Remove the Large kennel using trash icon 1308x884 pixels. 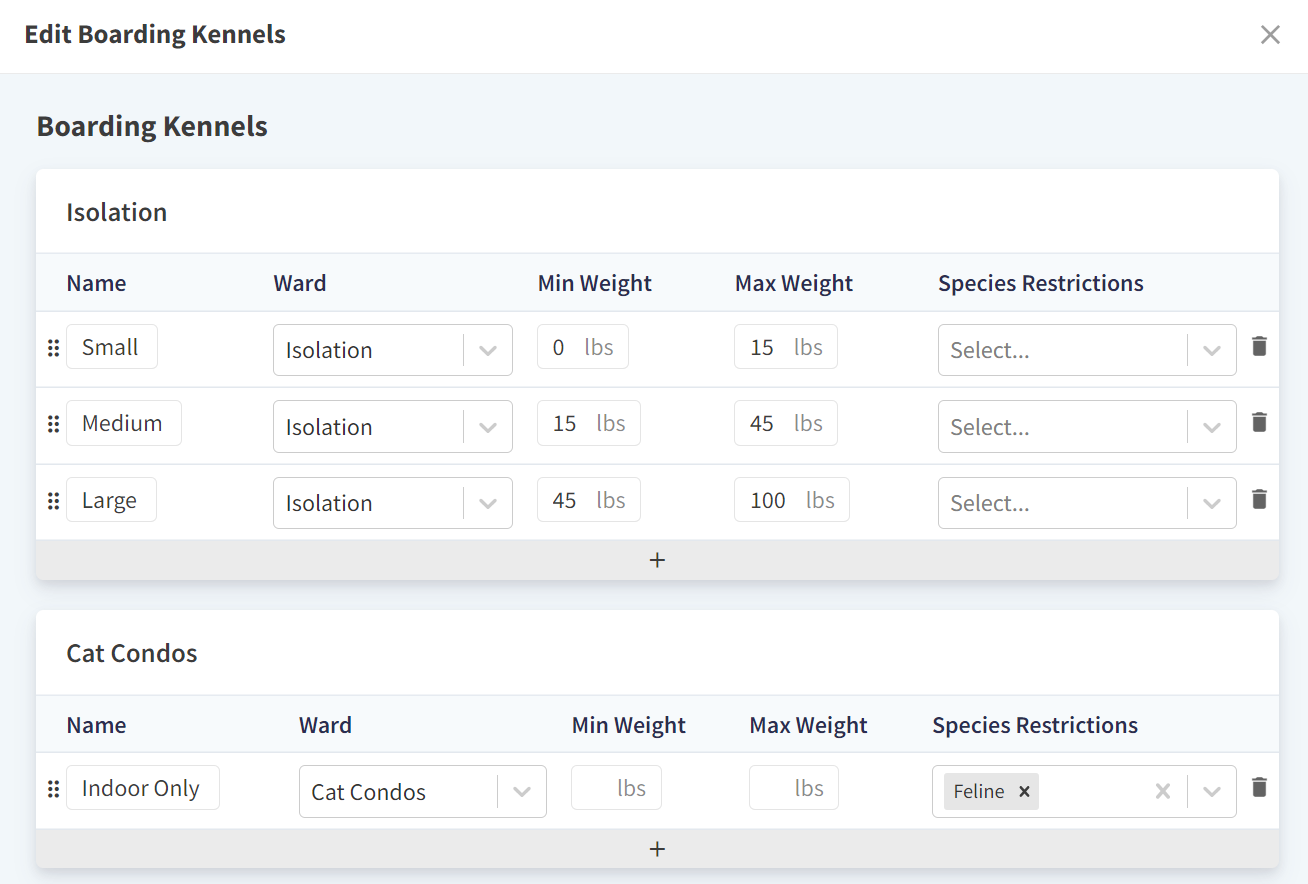click(x=1259, y=499)
